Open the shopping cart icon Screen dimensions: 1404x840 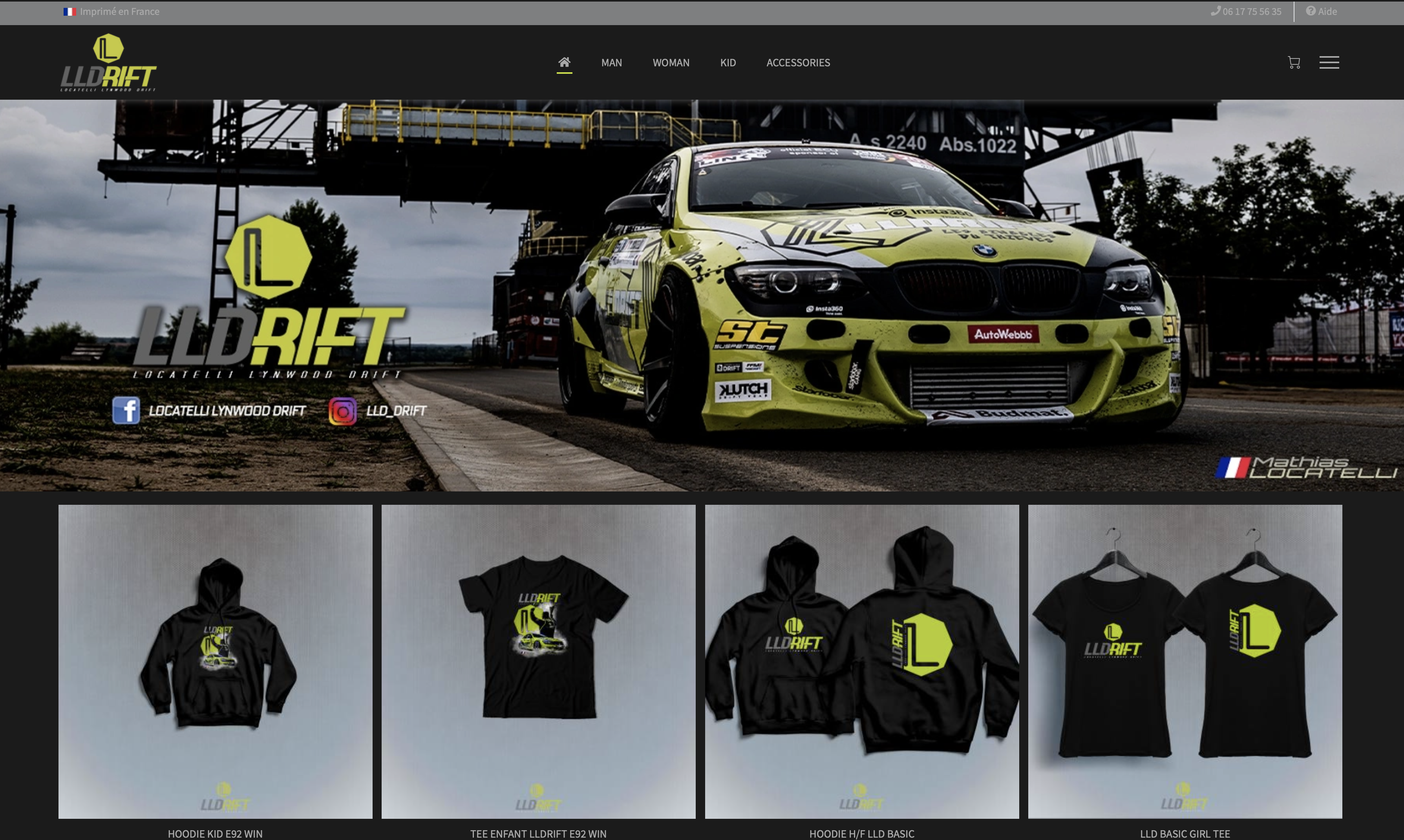pyautogui.click(x=1294, y=62)
